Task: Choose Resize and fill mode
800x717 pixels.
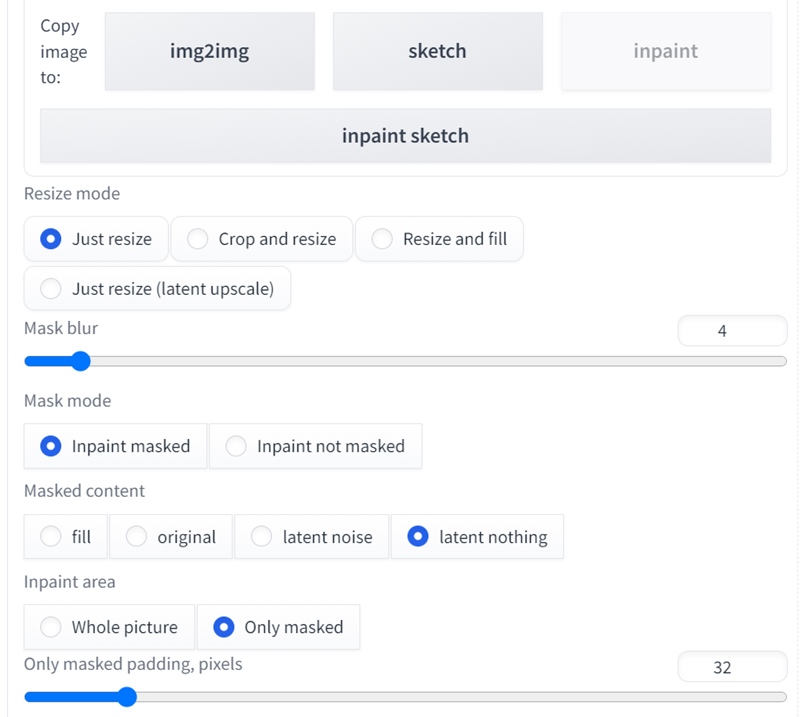Action: 439,239
